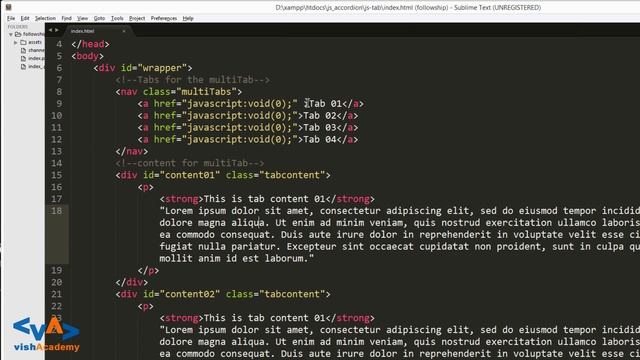
Task: Click the followship folder icon in sidebar
Action: pos(18,34)
